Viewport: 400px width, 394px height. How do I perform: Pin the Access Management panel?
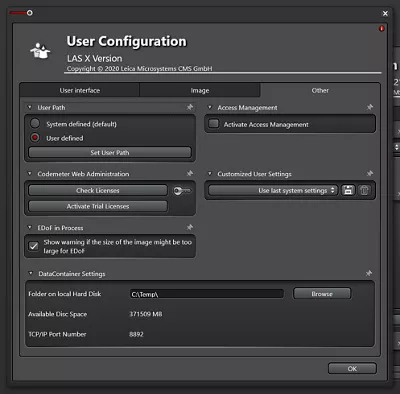coord(370,107)
